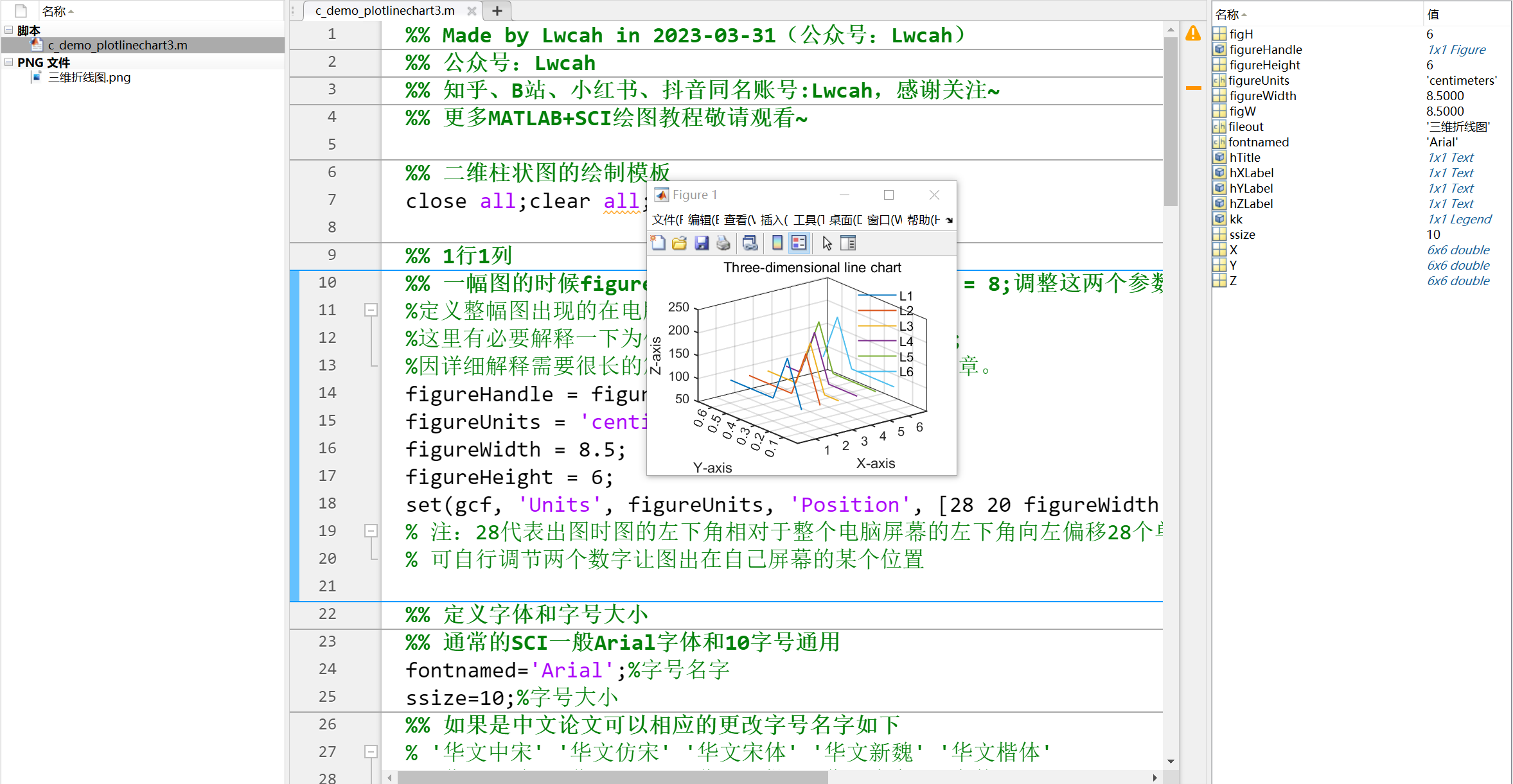Click the warning indicator above editor scrollbar
This screenshot has width=1513, height=784.
(1194, 34)
